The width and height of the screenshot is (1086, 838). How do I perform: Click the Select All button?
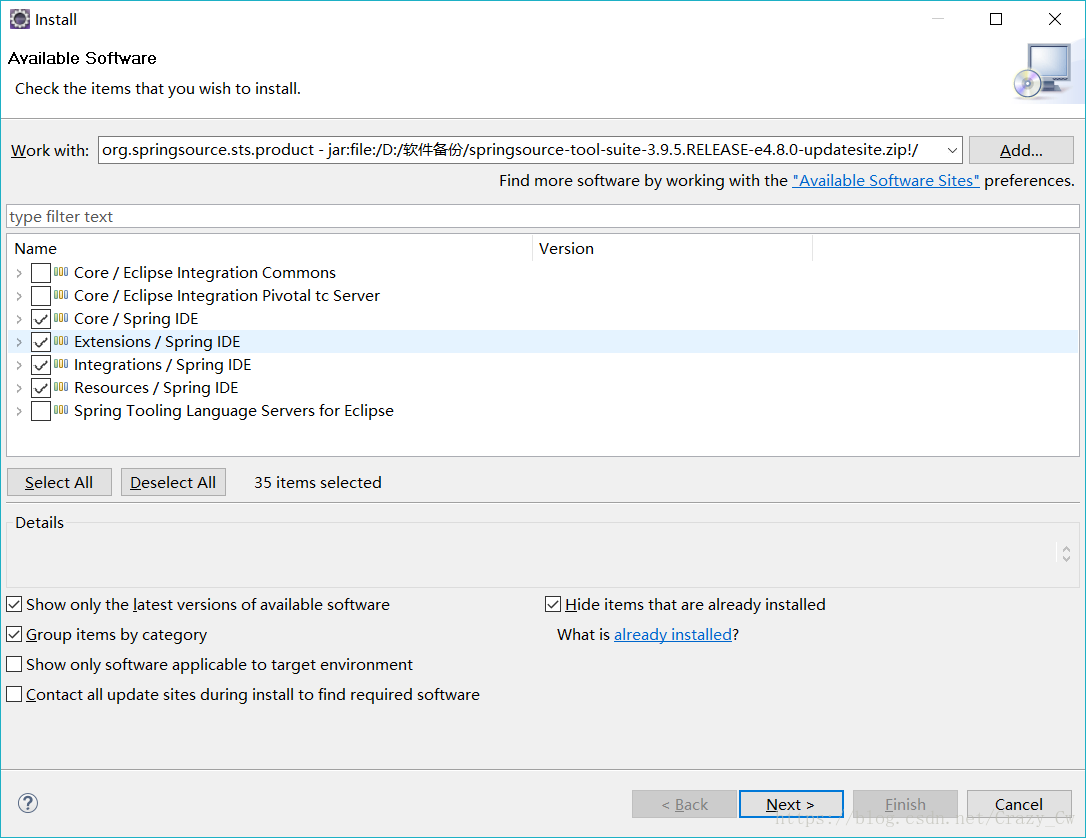[59, 482]
